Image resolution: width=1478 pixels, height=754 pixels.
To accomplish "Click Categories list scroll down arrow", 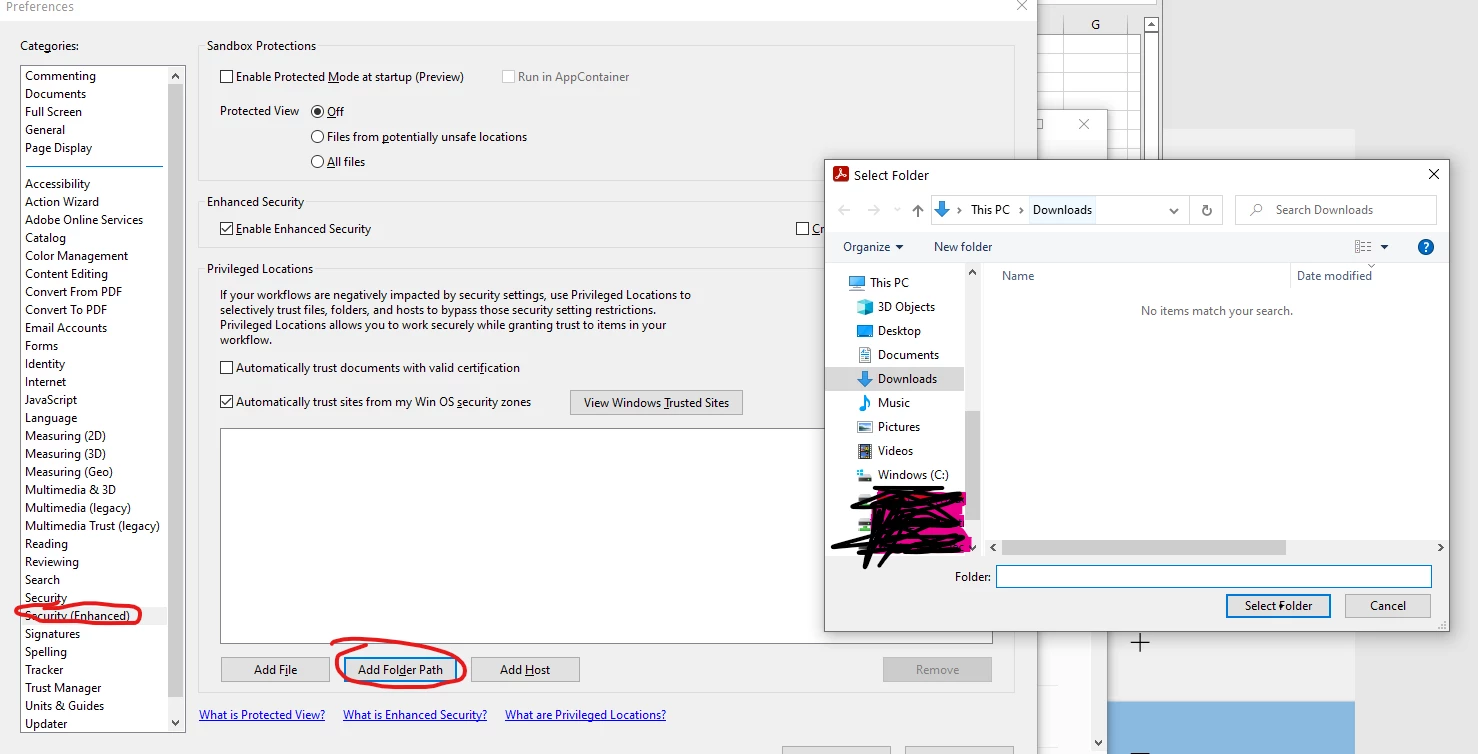I will [x=177, y=723].
